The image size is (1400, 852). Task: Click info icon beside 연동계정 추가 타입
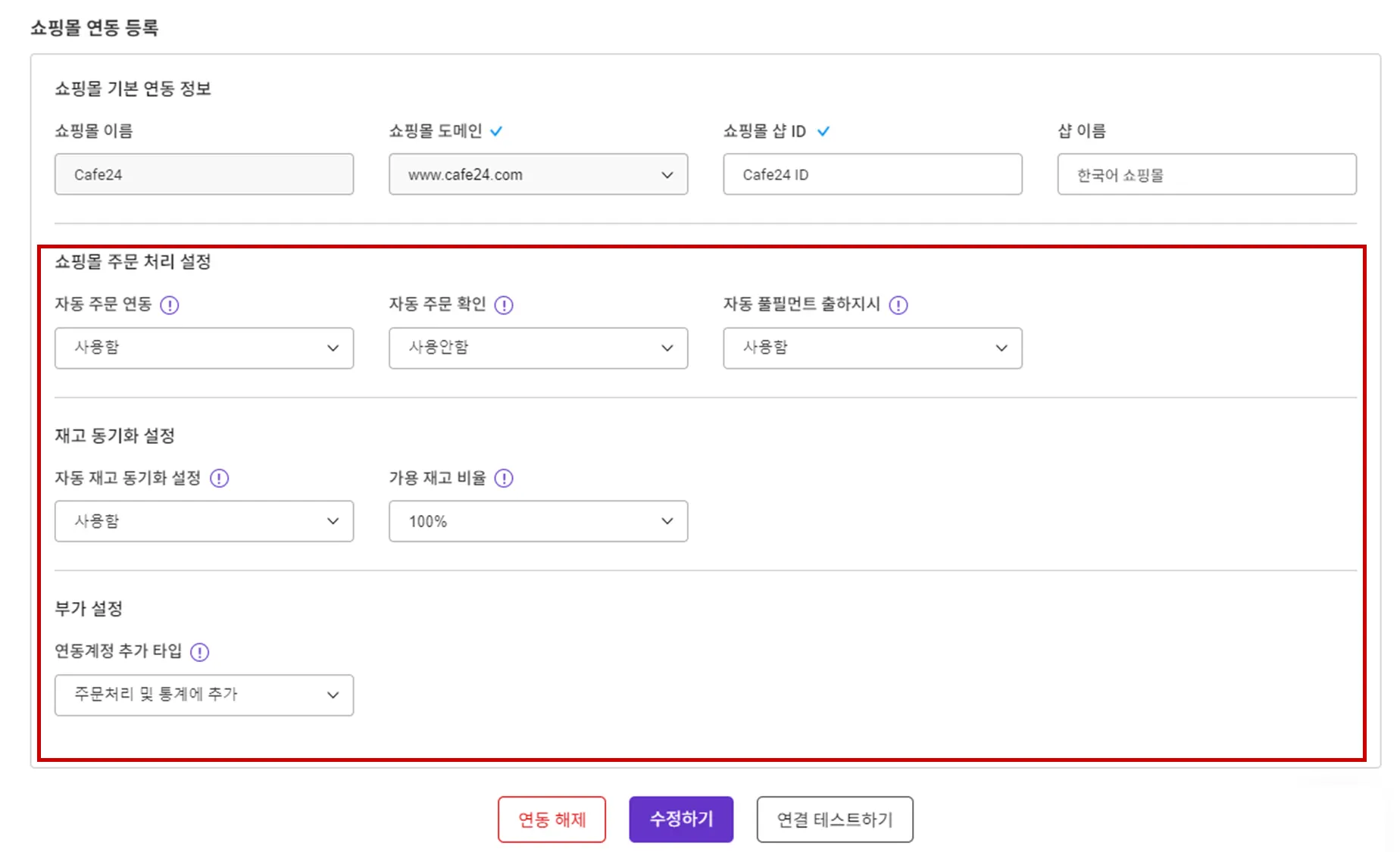(x=199, y=652)
